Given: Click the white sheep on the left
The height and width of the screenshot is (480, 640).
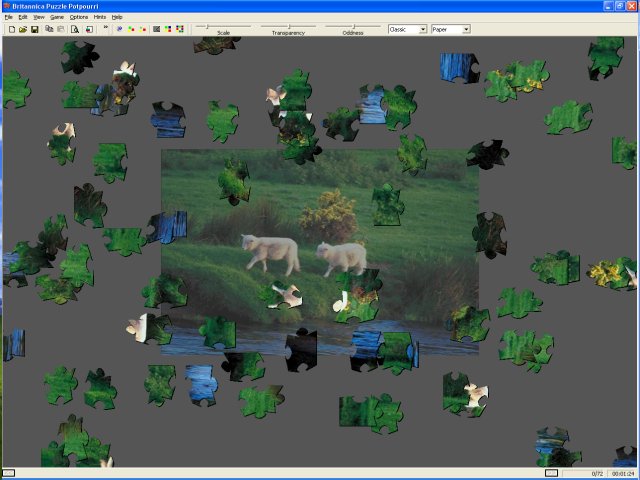Looking at the screenshot, I should tap(268, 251).
